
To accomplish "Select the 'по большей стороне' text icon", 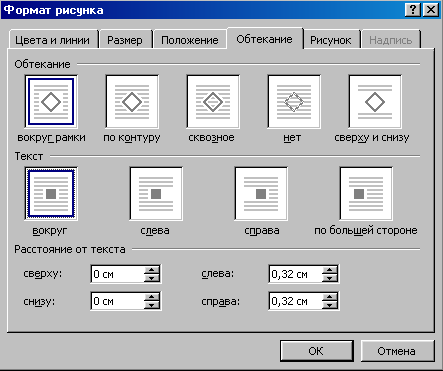I will [x=366, y=194].
